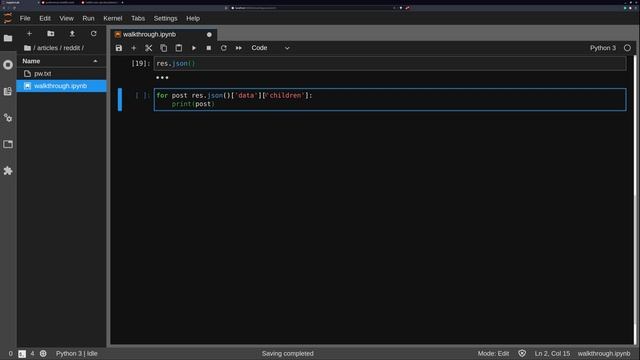
Task: Click the trusted notebook shield icon
Action: (x=522, y=353)
